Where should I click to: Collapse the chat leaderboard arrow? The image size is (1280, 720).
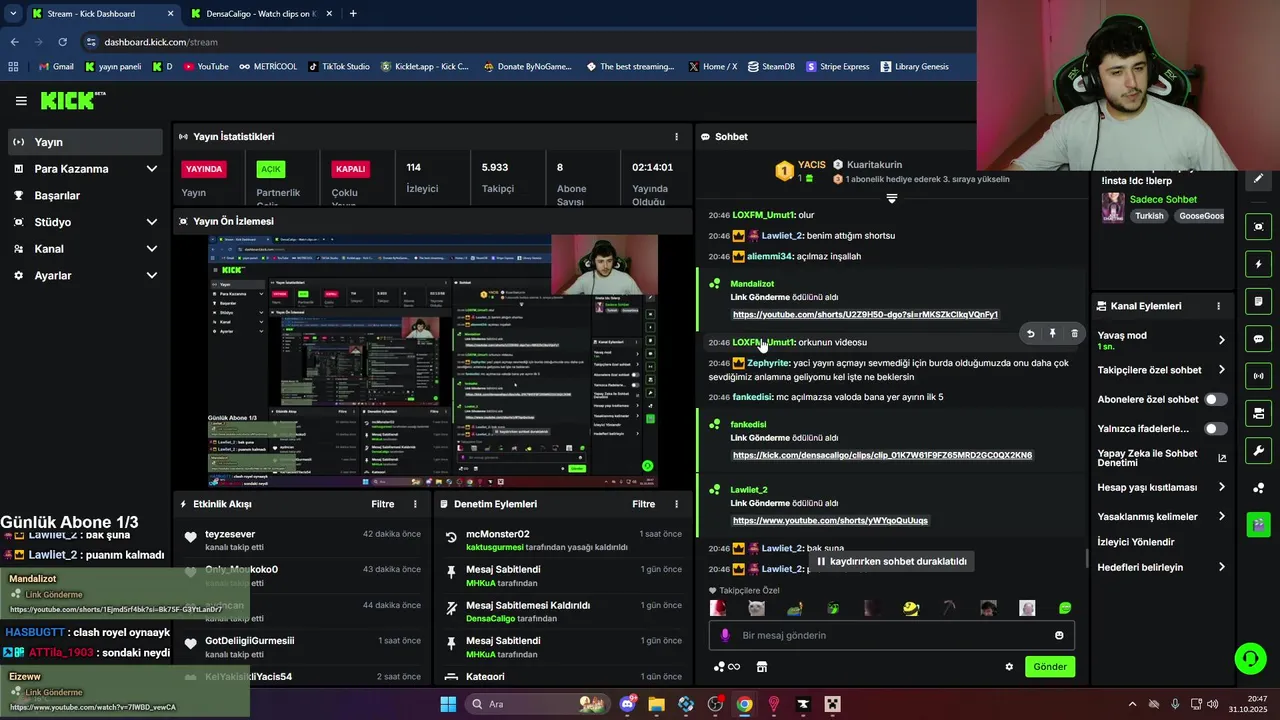(x=891, y=199)
